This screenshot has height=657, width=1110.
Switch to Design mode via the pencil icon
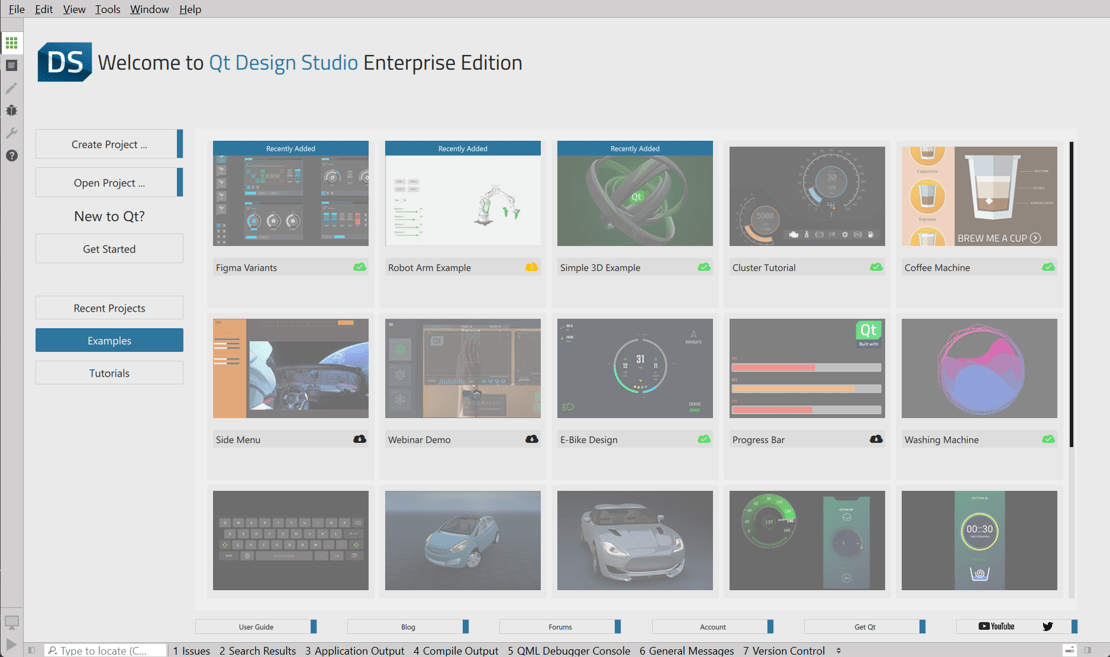click(11, 88)
